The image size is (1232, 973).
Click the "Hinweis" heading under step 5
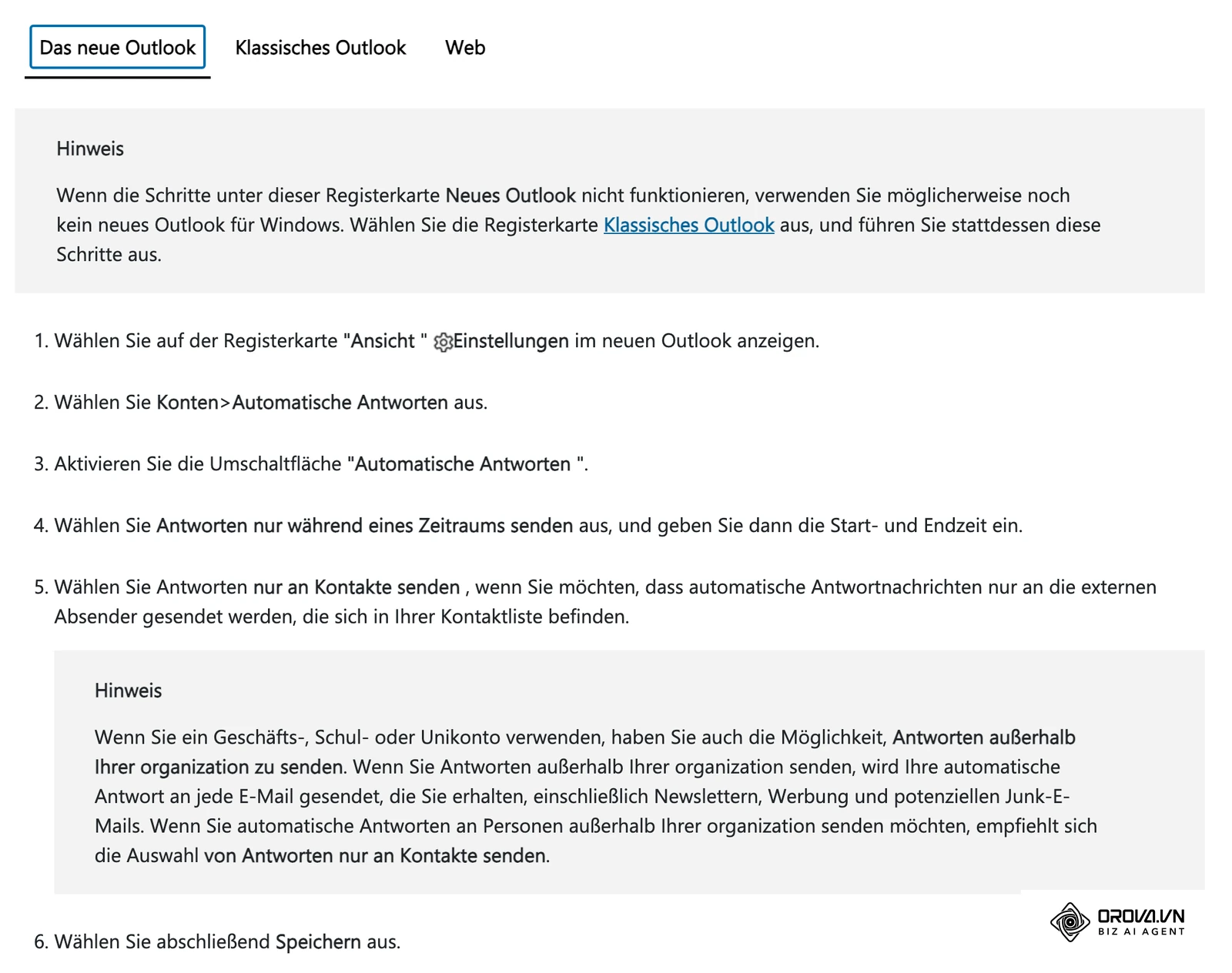[129, 690]
